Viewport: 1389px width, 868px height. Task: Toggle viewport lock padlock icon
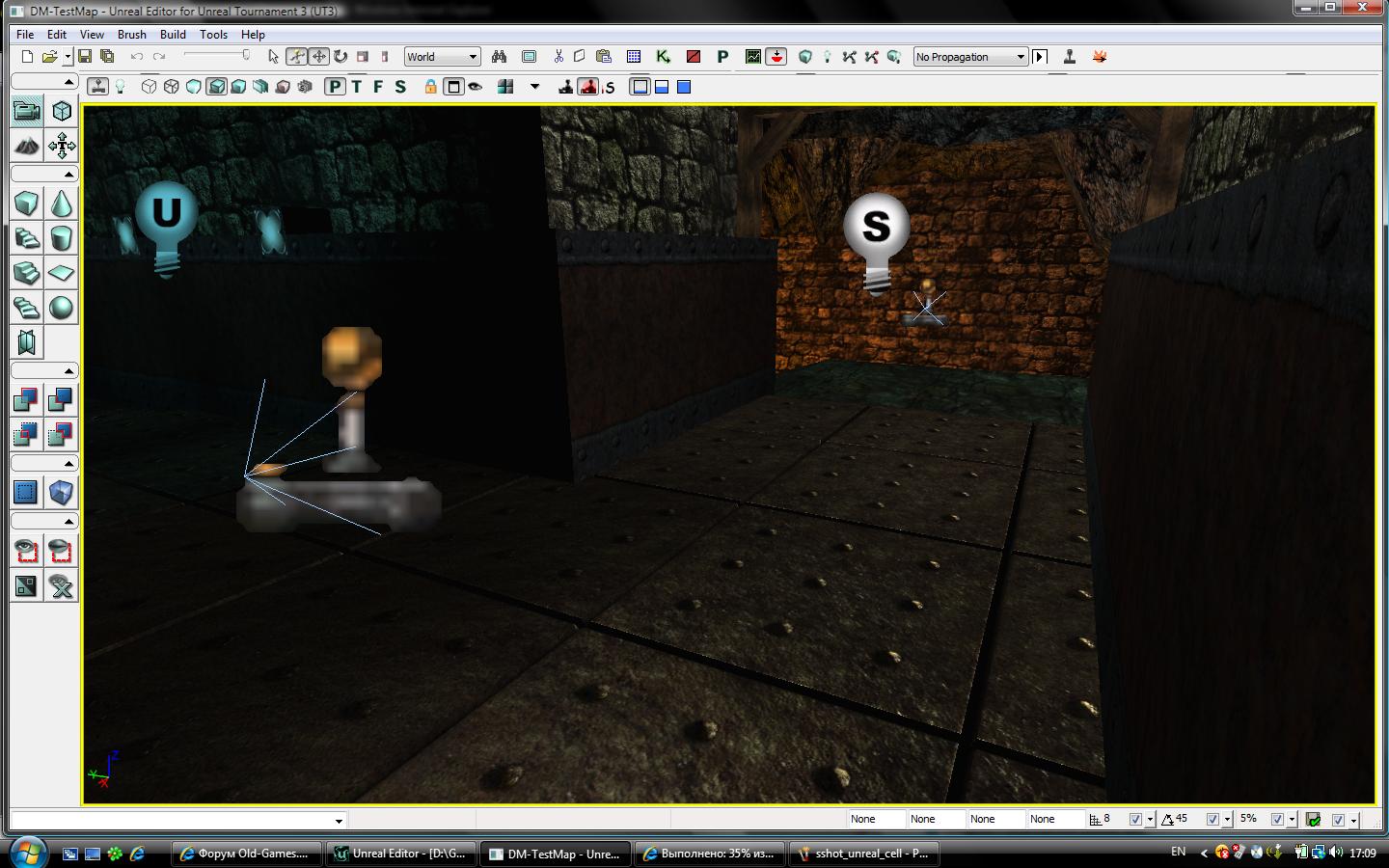[430, 87]
